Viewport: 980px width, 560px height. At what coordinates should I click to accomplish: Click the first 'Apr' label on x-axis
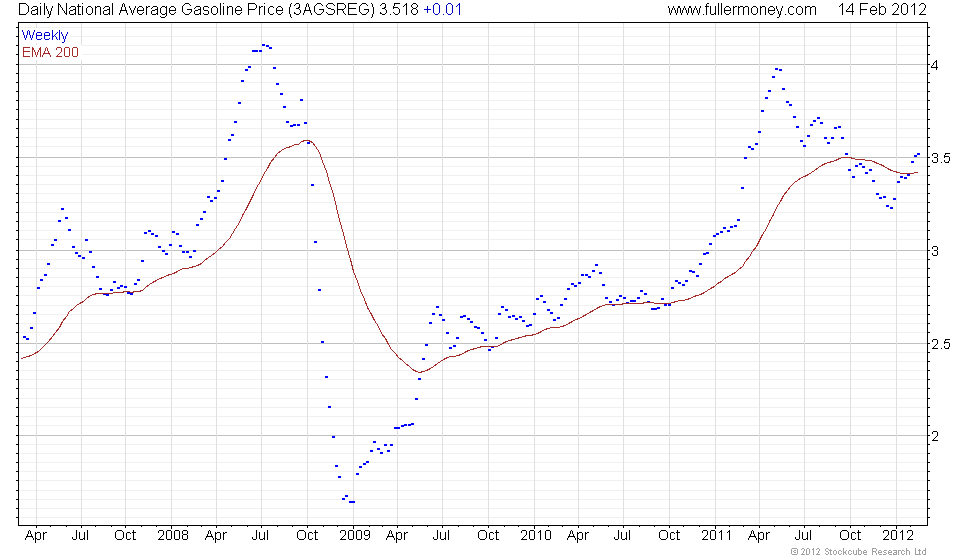(x=36, y=536)
